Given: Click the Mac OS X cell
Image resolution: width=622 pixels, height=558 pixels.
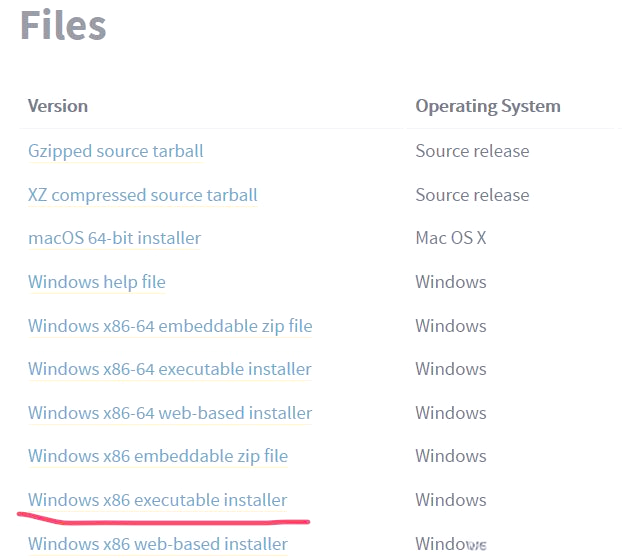Looking at the screenshot, I should point(451,238).
